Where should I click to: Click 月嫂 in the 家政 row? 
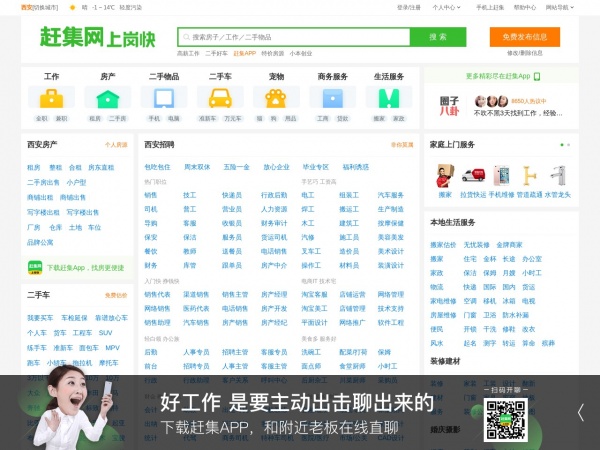coord(509,273)
